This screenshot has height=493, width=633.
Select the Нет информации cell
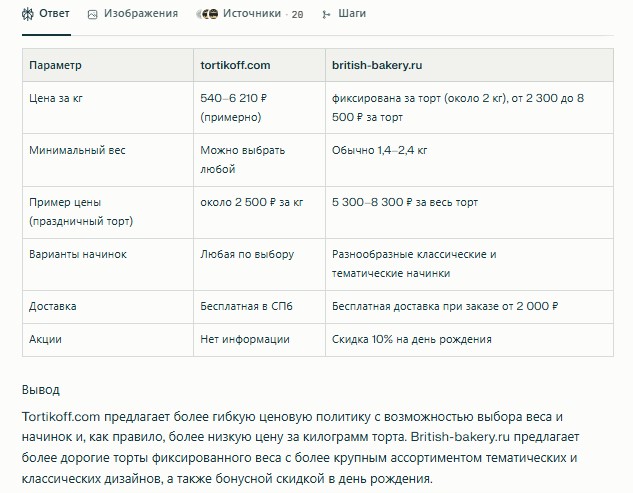point(259,340)
